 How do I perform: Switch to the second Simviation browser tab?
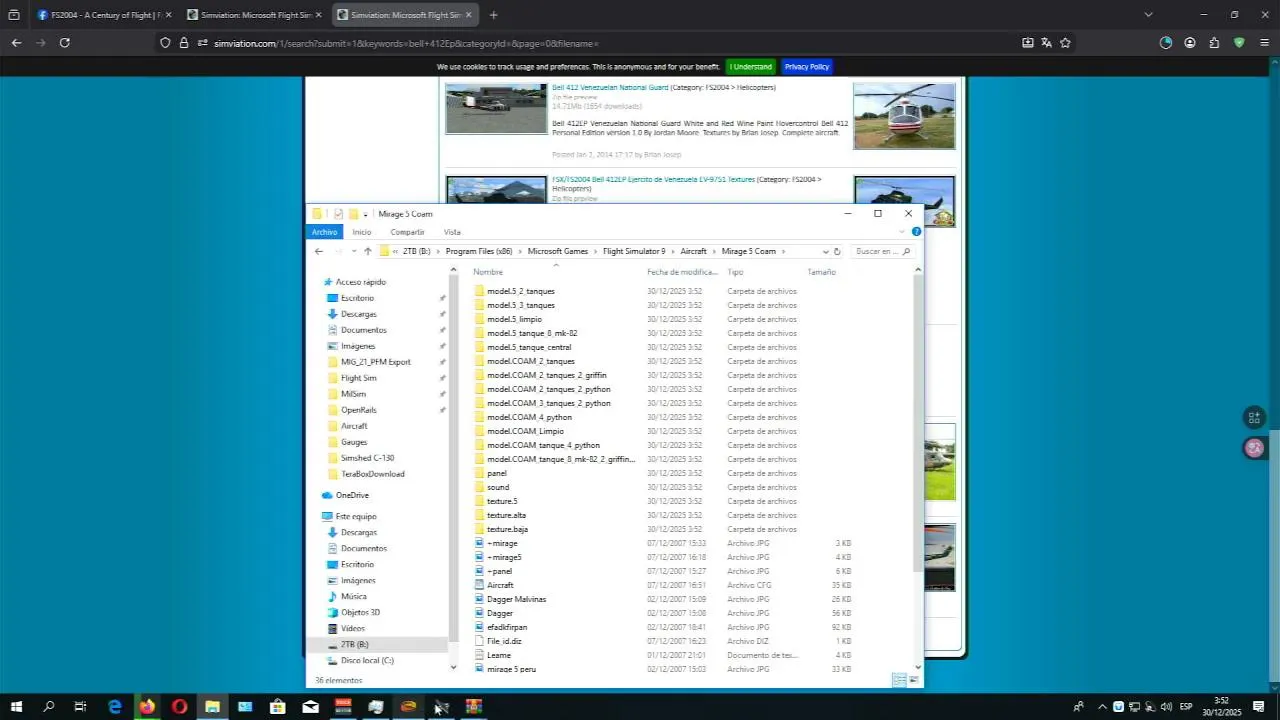pos(404,15)
